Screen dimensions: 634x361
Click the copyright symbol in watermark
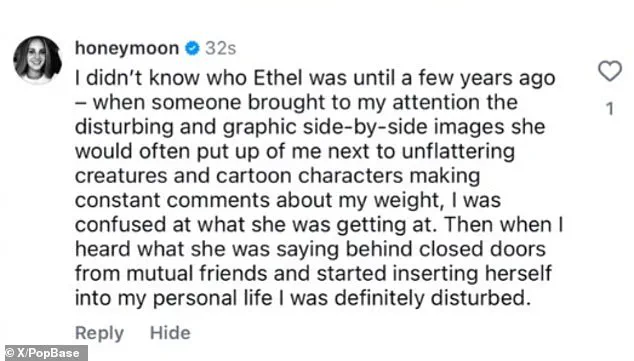point(10,353)
